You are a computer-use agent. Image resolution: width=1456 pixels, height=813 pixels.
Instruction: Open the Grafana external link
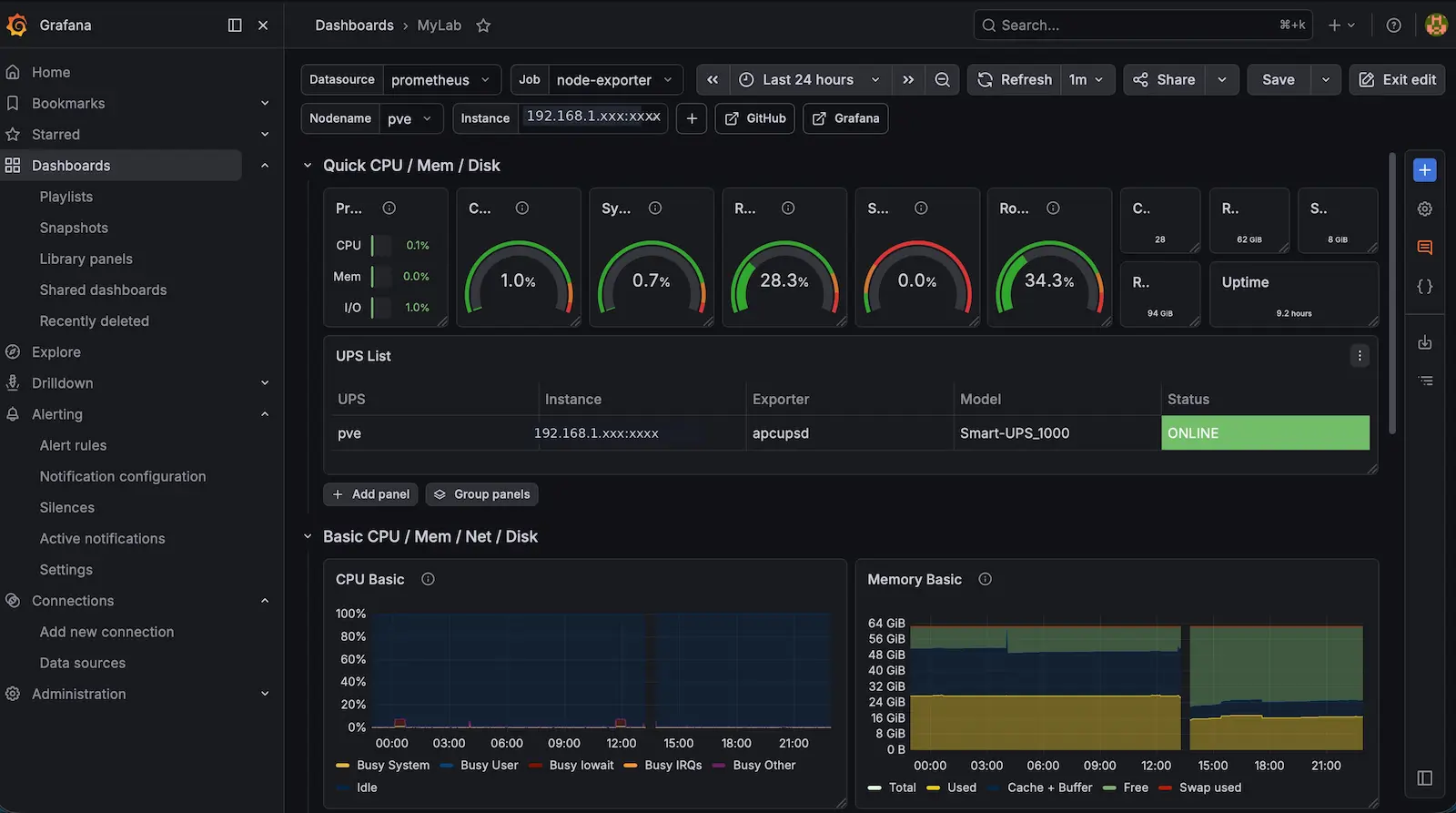pos(845,118)
